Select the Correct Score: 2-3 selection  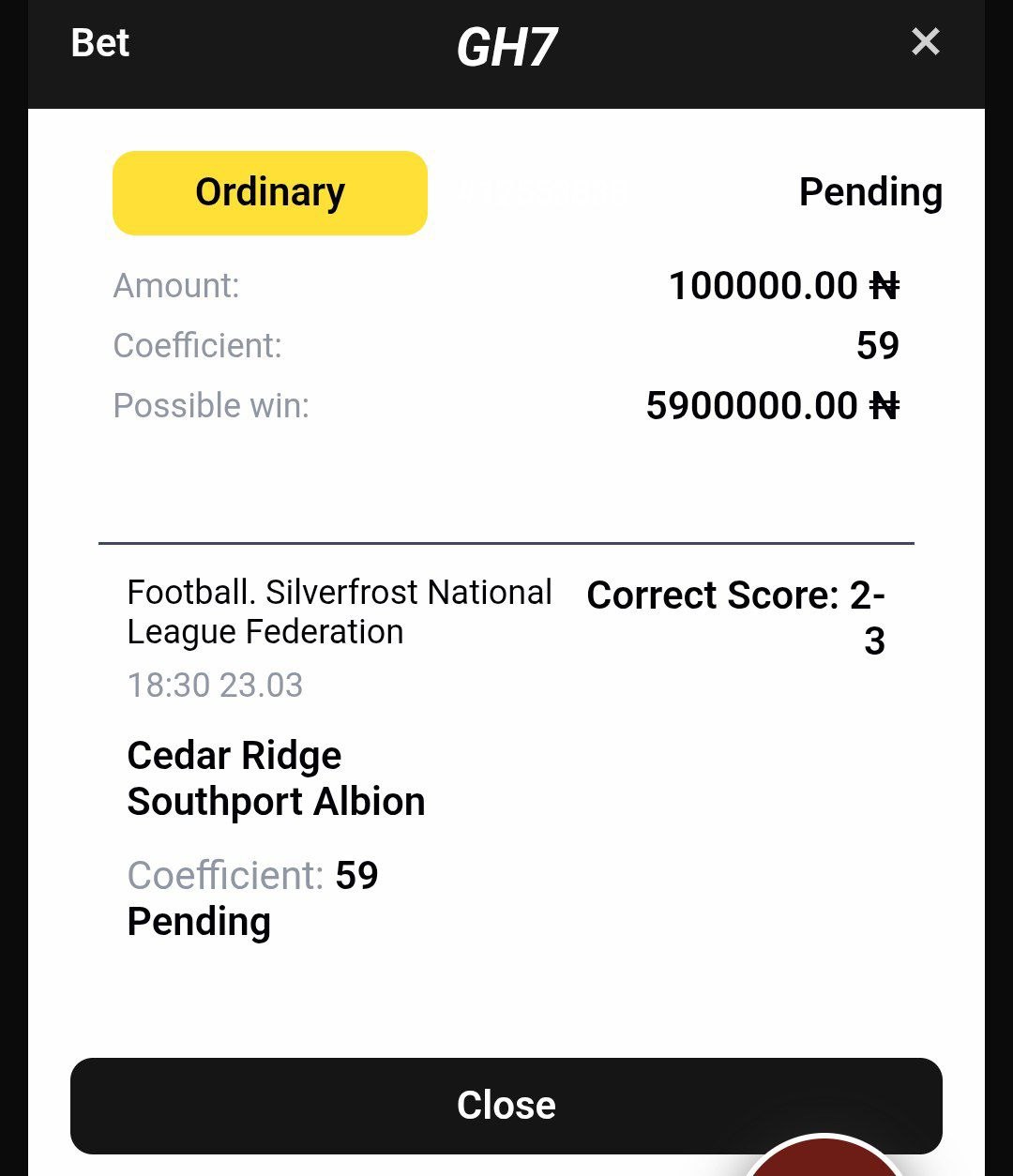(736, 617)
